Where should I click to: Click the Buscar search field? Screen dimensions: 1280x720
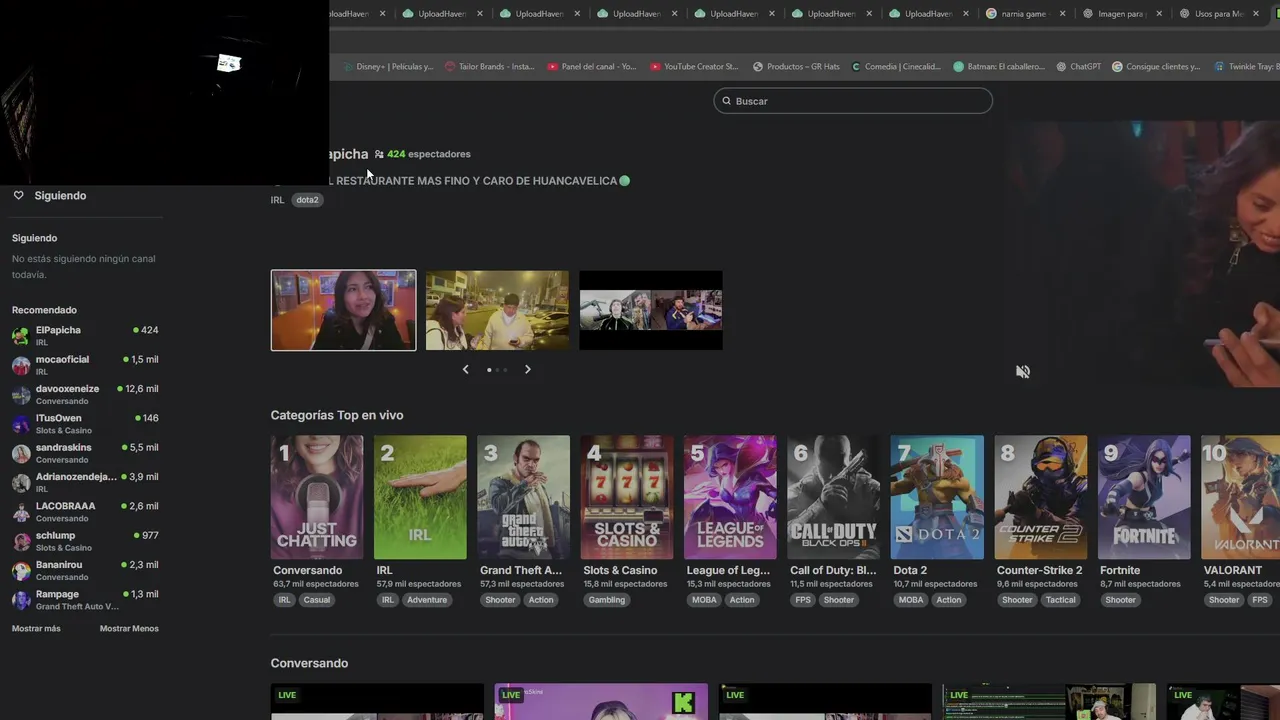pos(853,101)
